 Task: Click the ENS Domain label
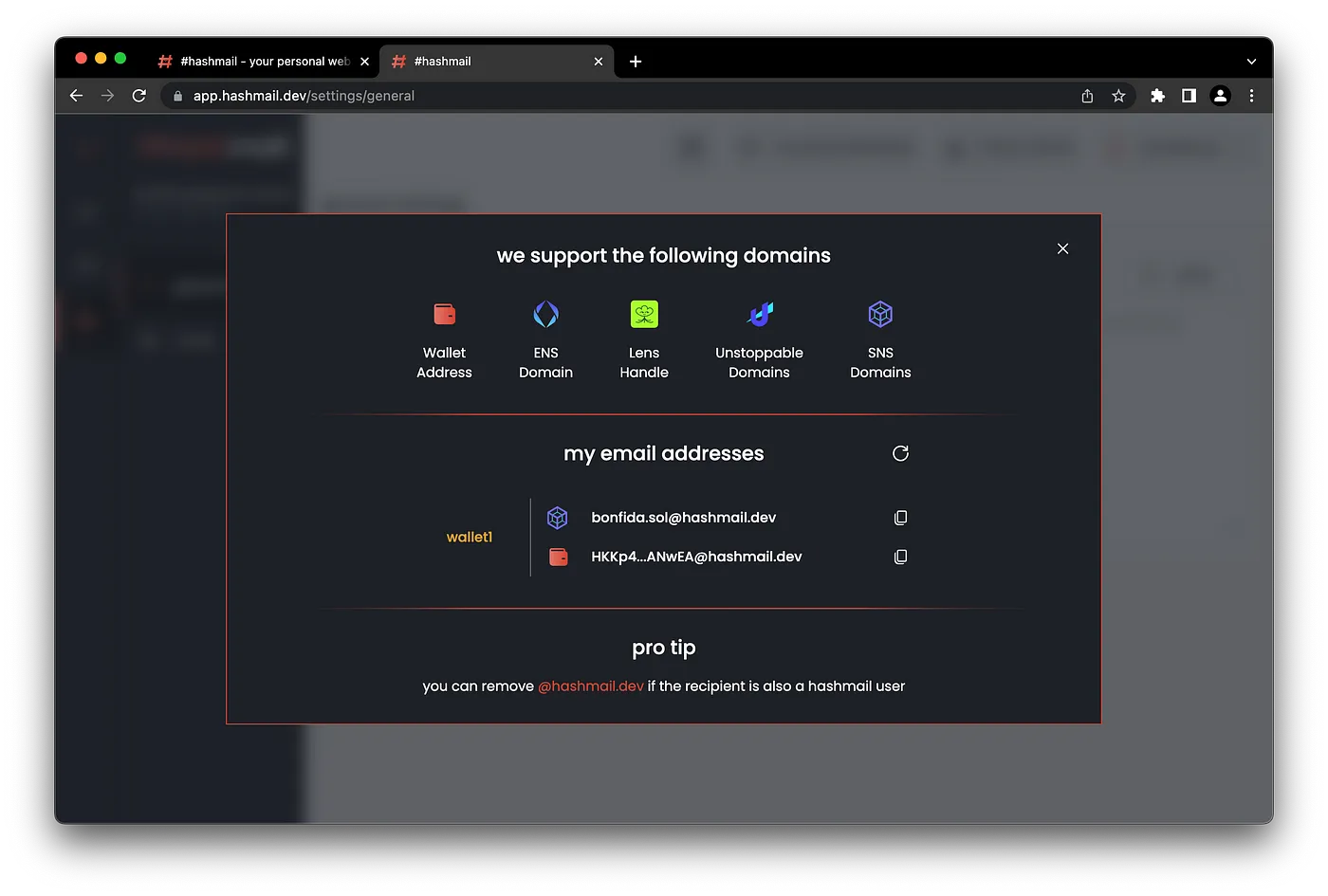545,362
